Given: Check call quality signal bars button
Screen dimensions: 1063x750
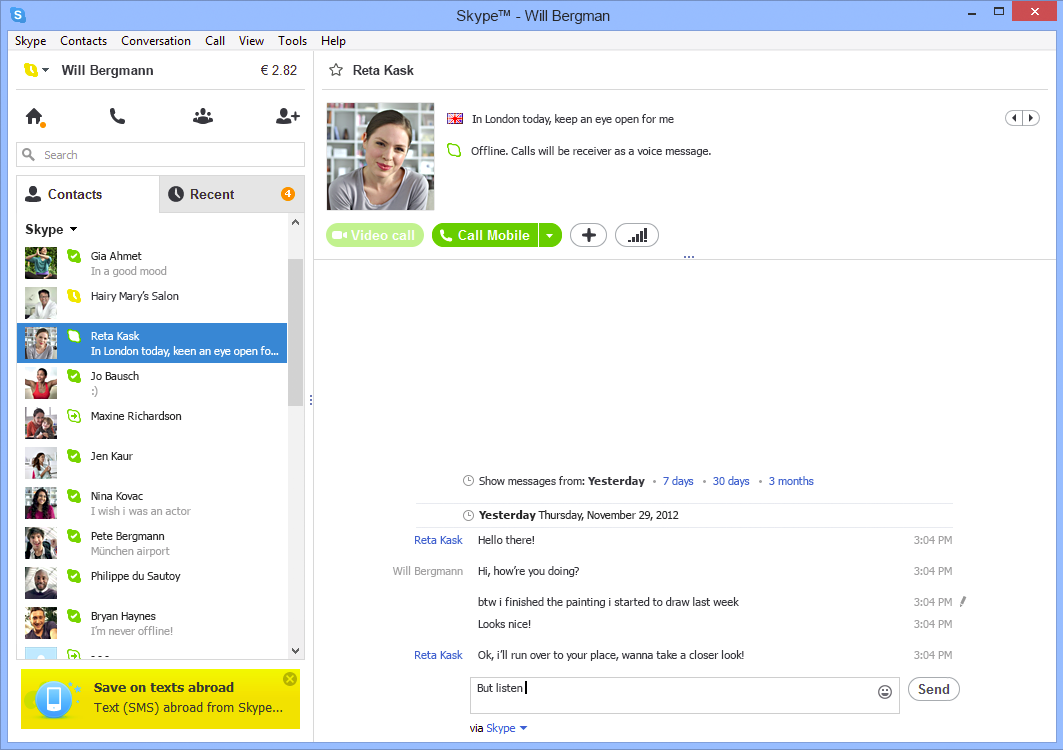Looking at the screenshot, I should tap(637, 235).
